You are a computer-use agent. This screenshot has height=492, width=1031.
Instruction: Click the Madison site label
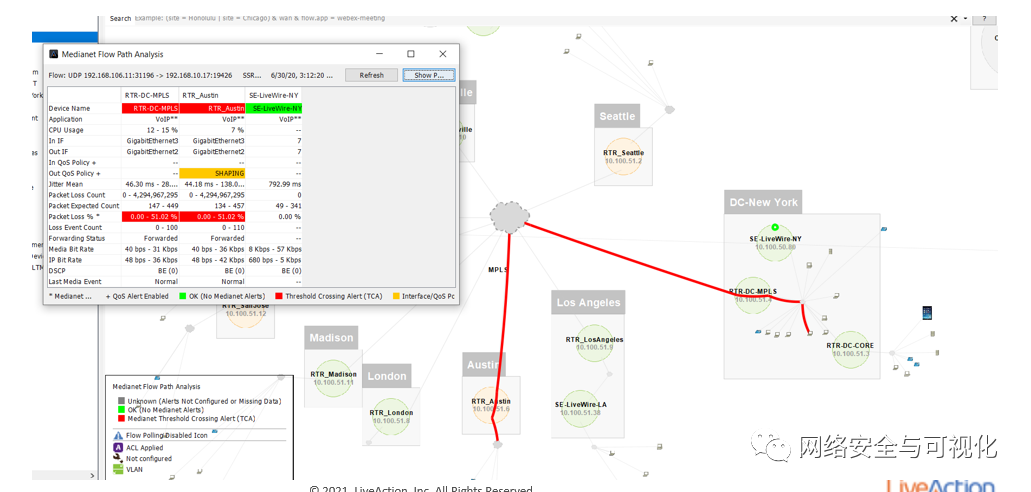(331, 337)
